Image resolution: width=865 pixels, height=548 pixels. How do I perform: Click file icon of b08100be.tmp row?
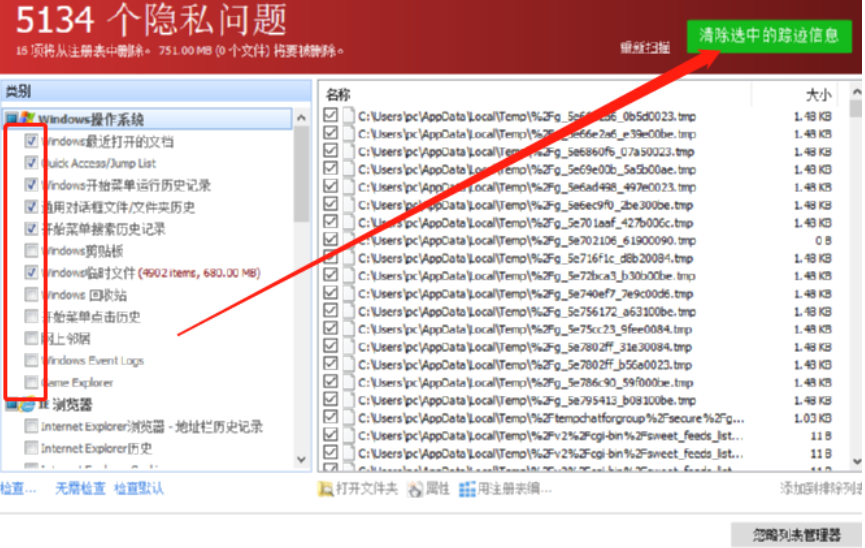tap(349, 400)
